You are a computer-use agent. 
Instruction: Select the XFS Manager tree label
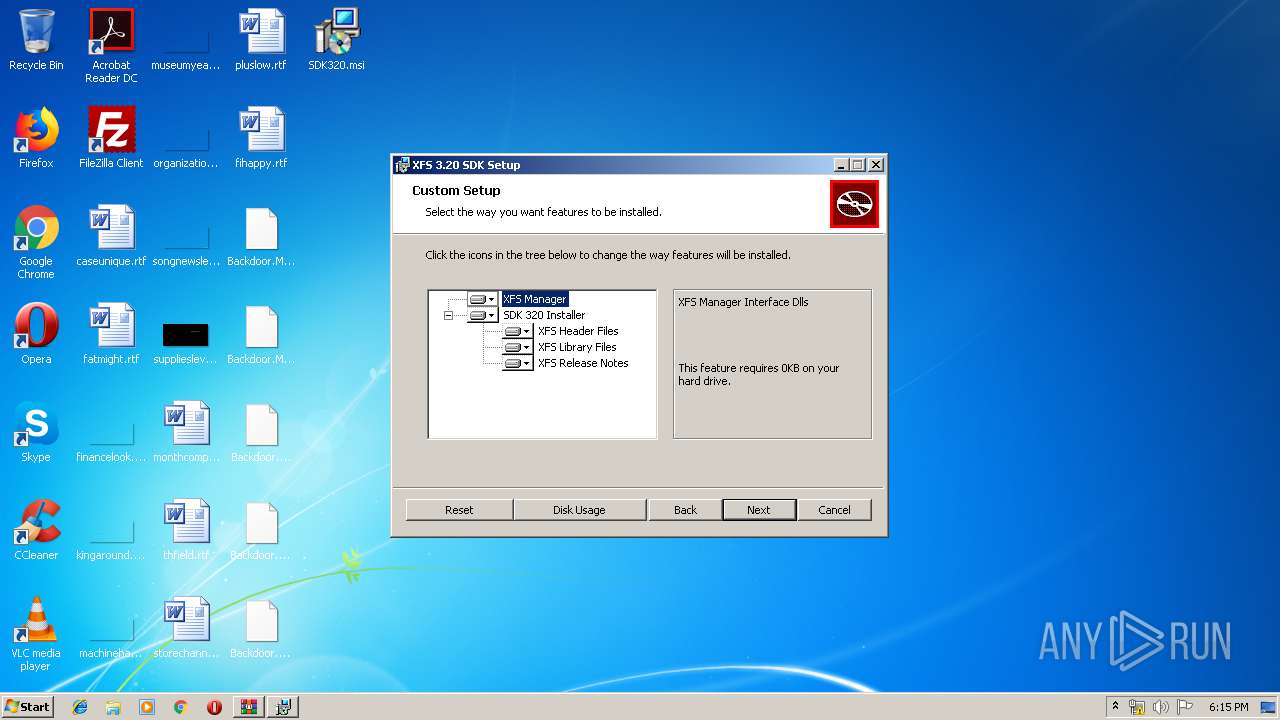pyautogui.click(x=535, y=299)
